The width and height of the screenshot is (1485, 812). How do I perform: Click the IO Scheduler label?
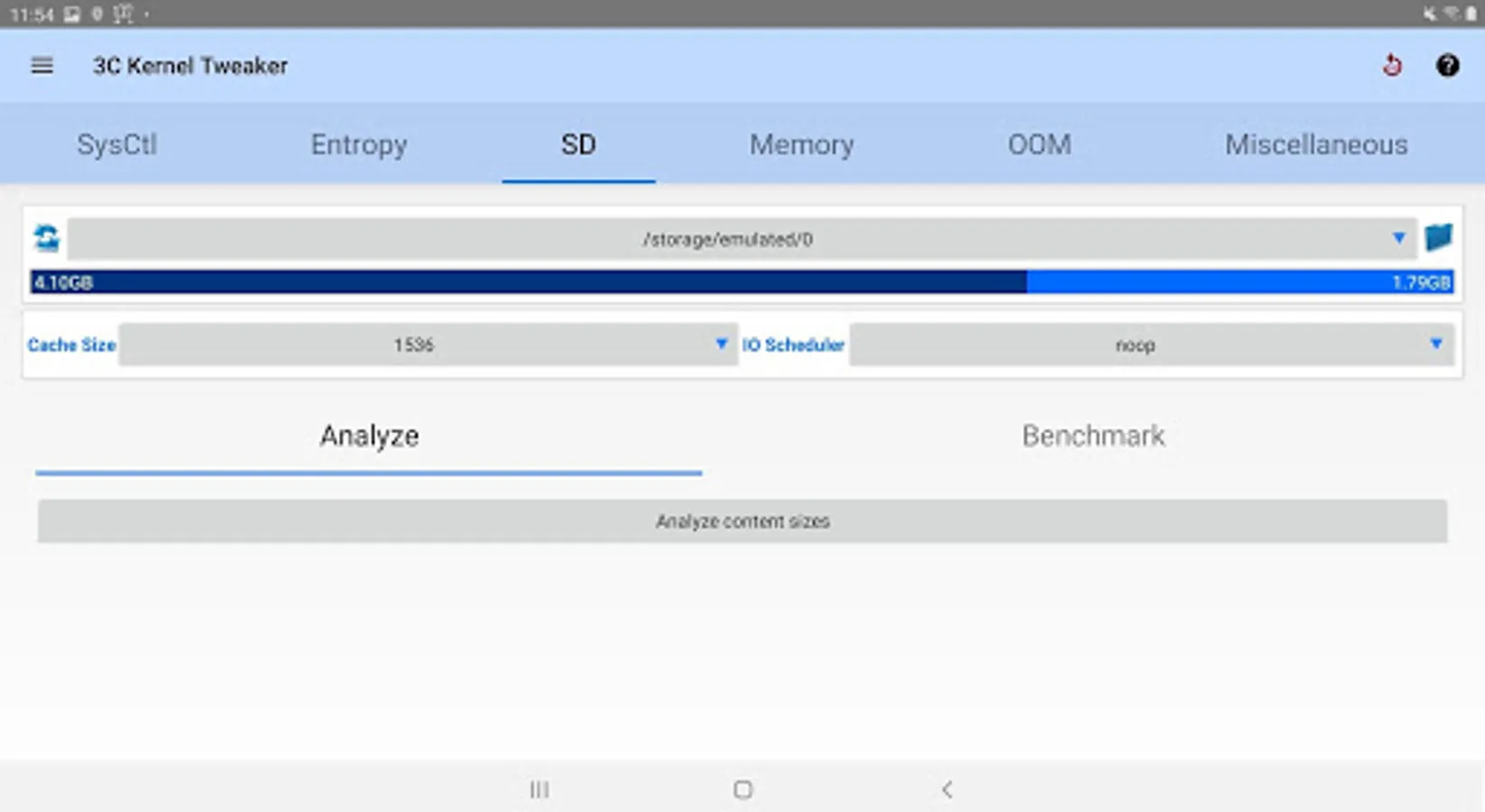click(793, 345)
